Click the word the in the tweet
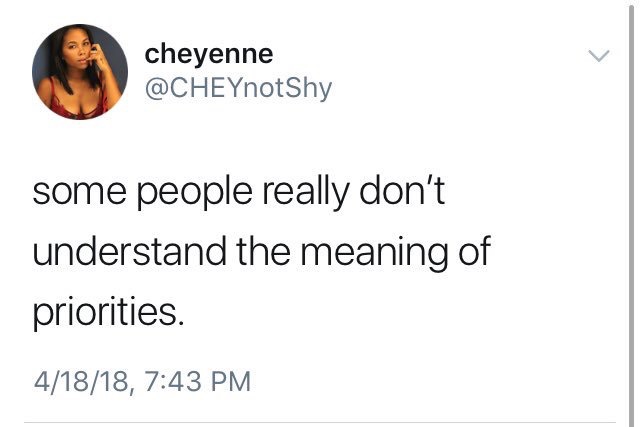Screen dimensions: 640x427 click(263, 251)
